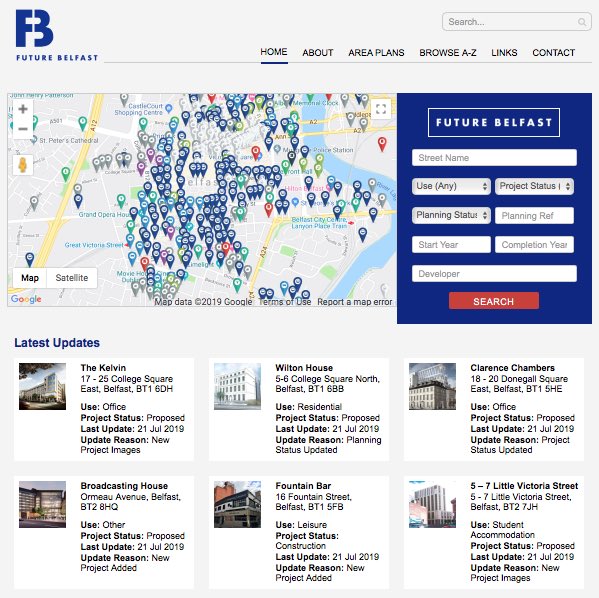Open 5 – 7 Little Victoria Street title
This screenshot has height=598, width=599.
pyautogui.click(x=524, y=486)
